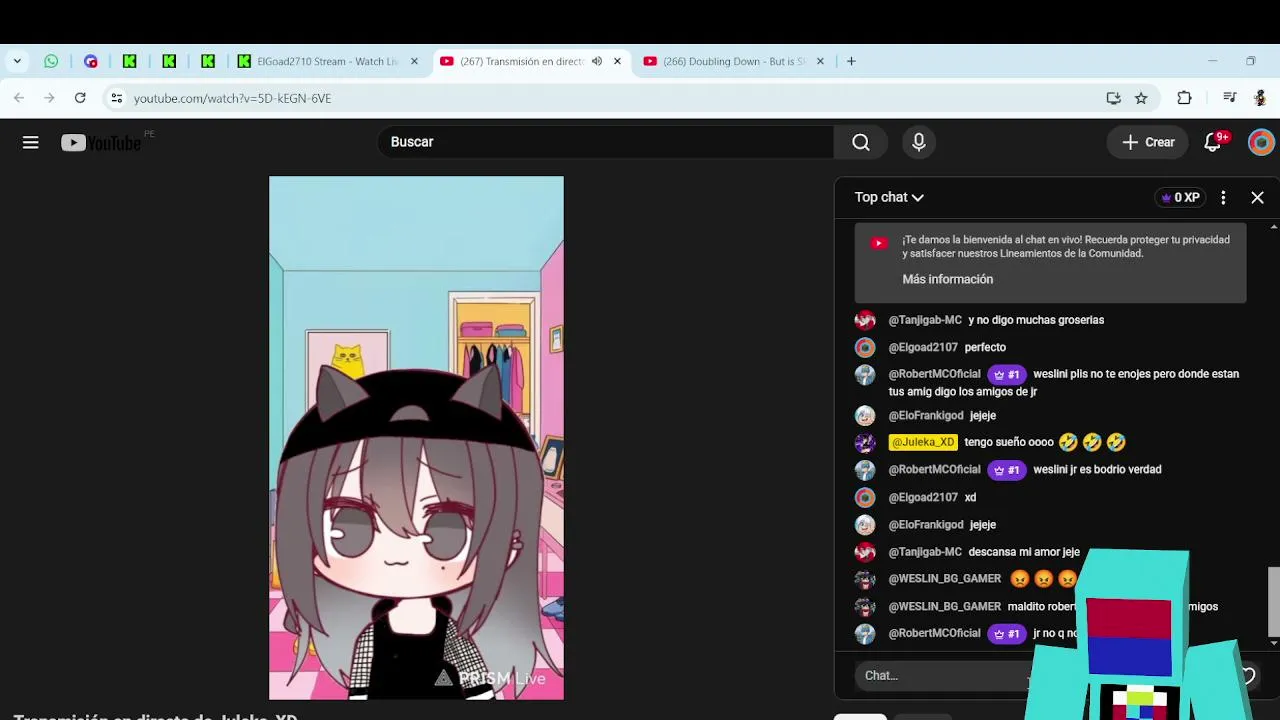Open the browser extensions puzzle icon
The width and height of the screenshot is (1280, 720).
click(1184, 98)
